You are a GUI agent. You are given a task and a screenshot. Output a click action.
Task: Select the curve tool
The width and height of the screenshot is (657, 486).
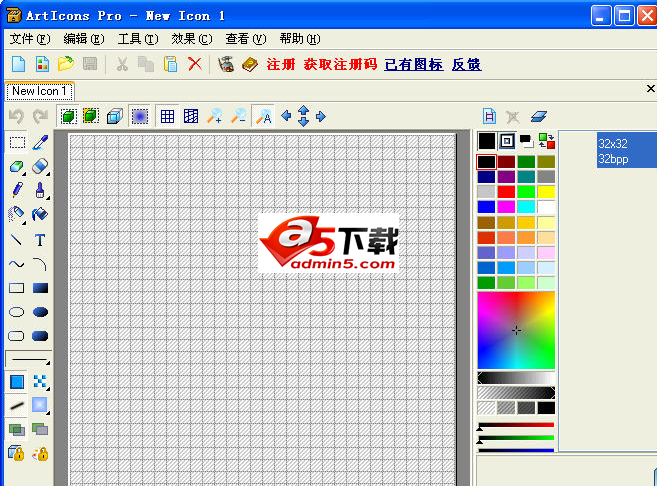click(x=17, y=264)
